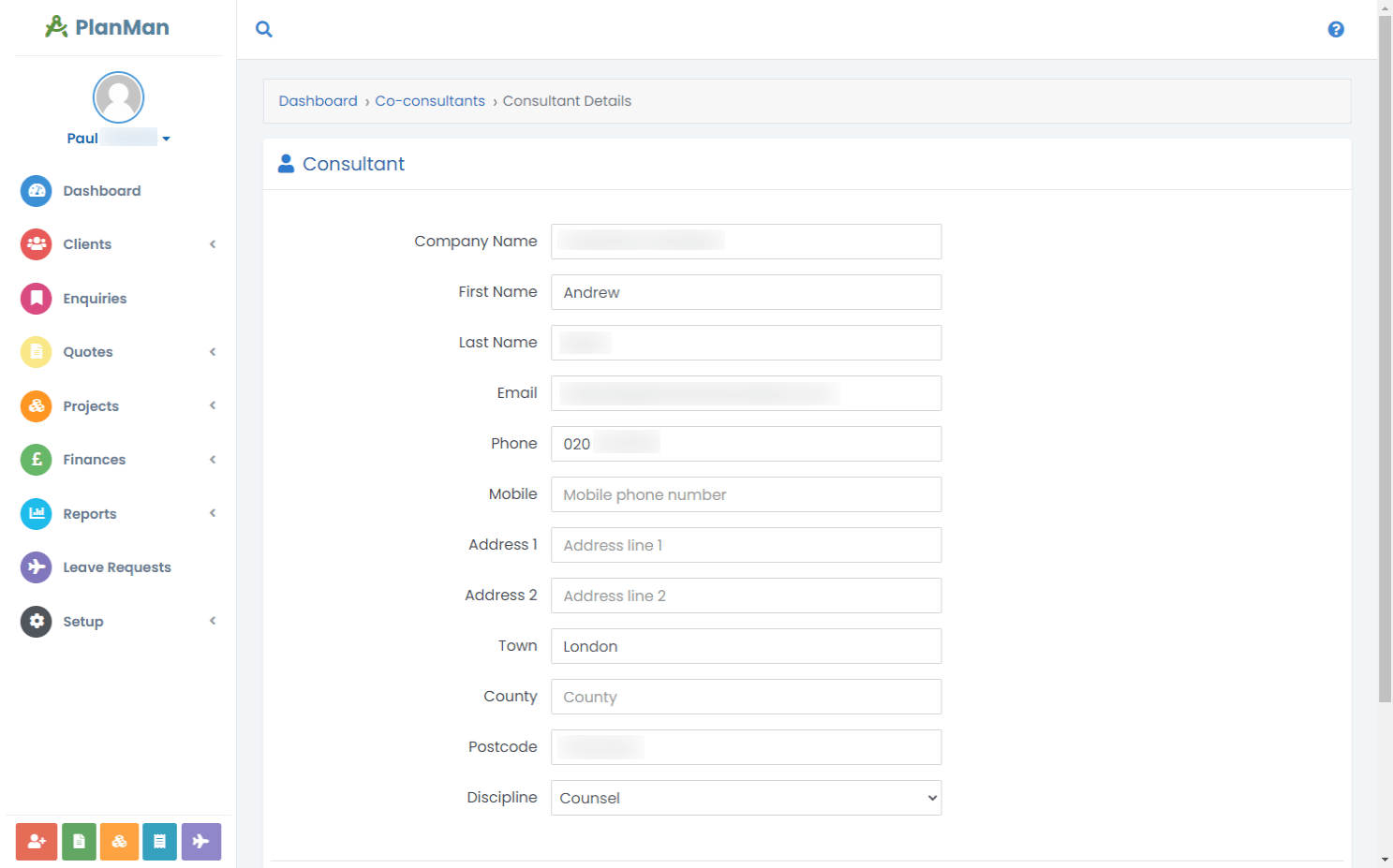Click the teal receipt shortcut button
The image size is (1393, 868).
[159, 842]
